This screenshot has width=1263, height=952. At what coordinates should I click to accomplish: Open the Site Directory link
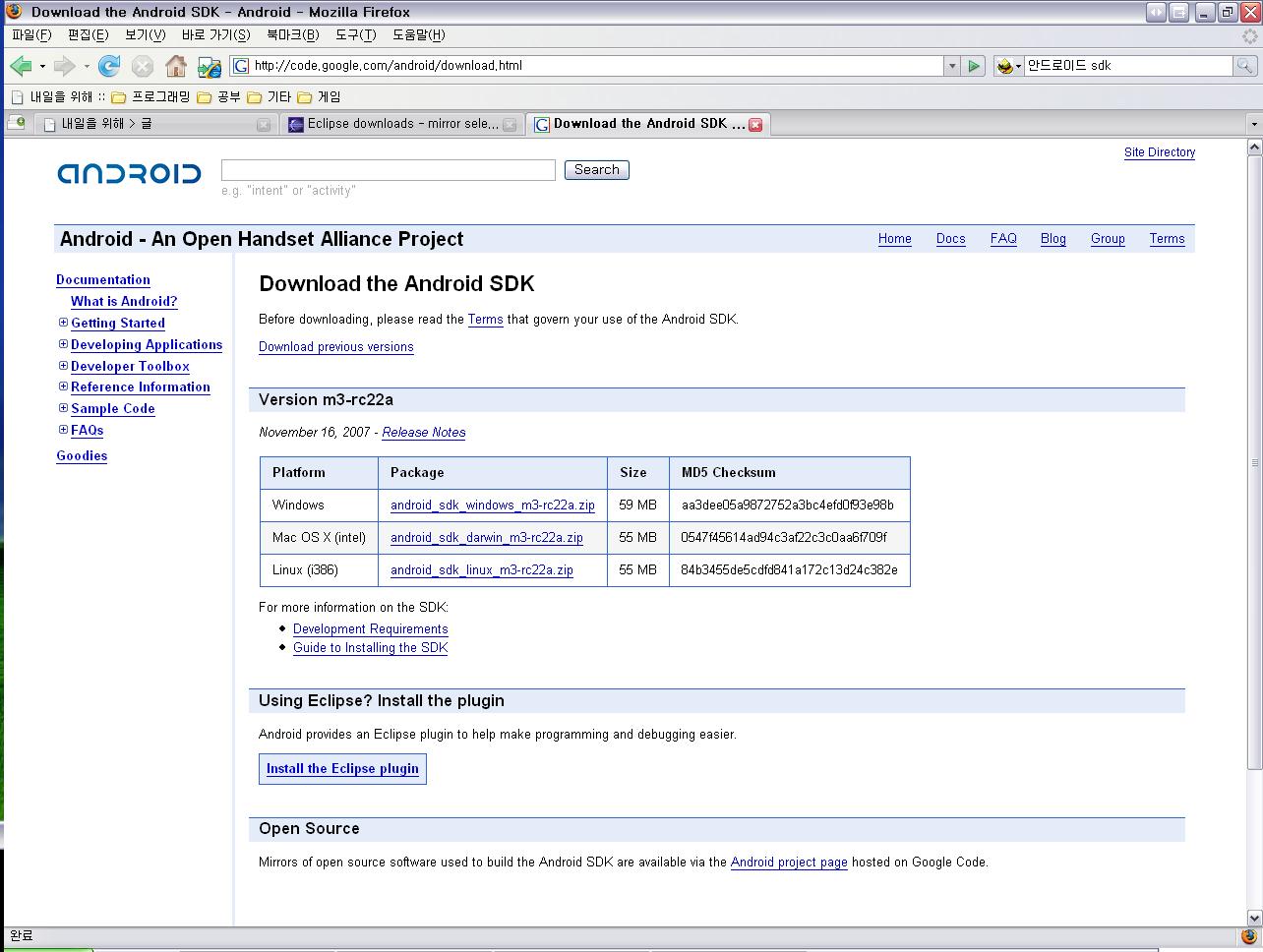[1159, 152]
